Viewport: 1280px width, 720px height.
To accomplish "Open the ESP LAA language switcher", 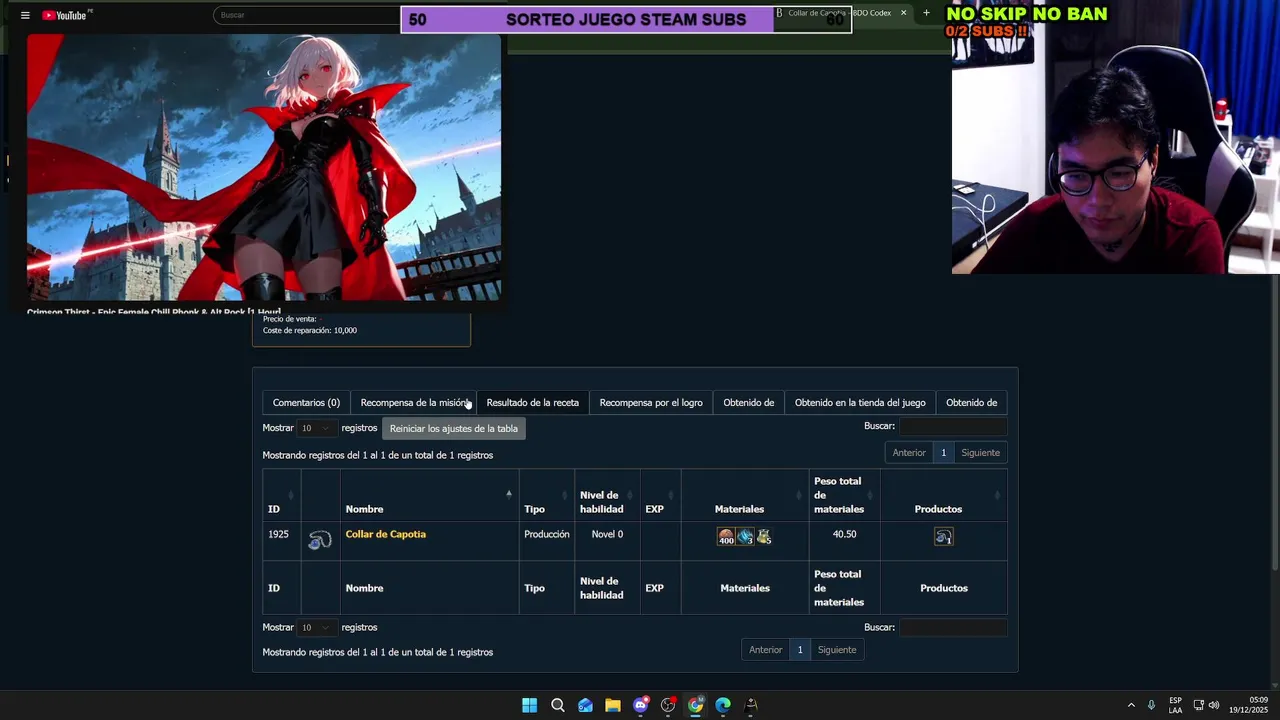I will tap(1176, 705).
